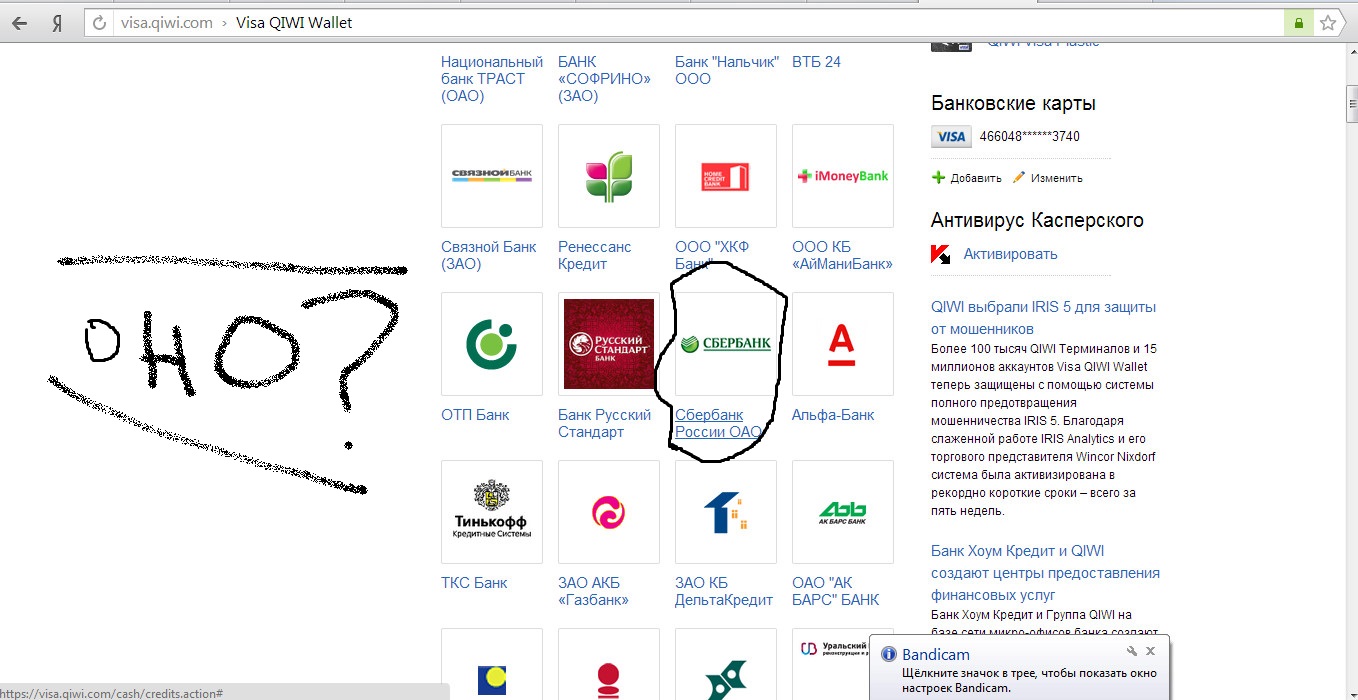This screenshot has width=1358, height=700.
Task: Open ЗАО КБ ДельтаКредит text link
Action: 724,592
